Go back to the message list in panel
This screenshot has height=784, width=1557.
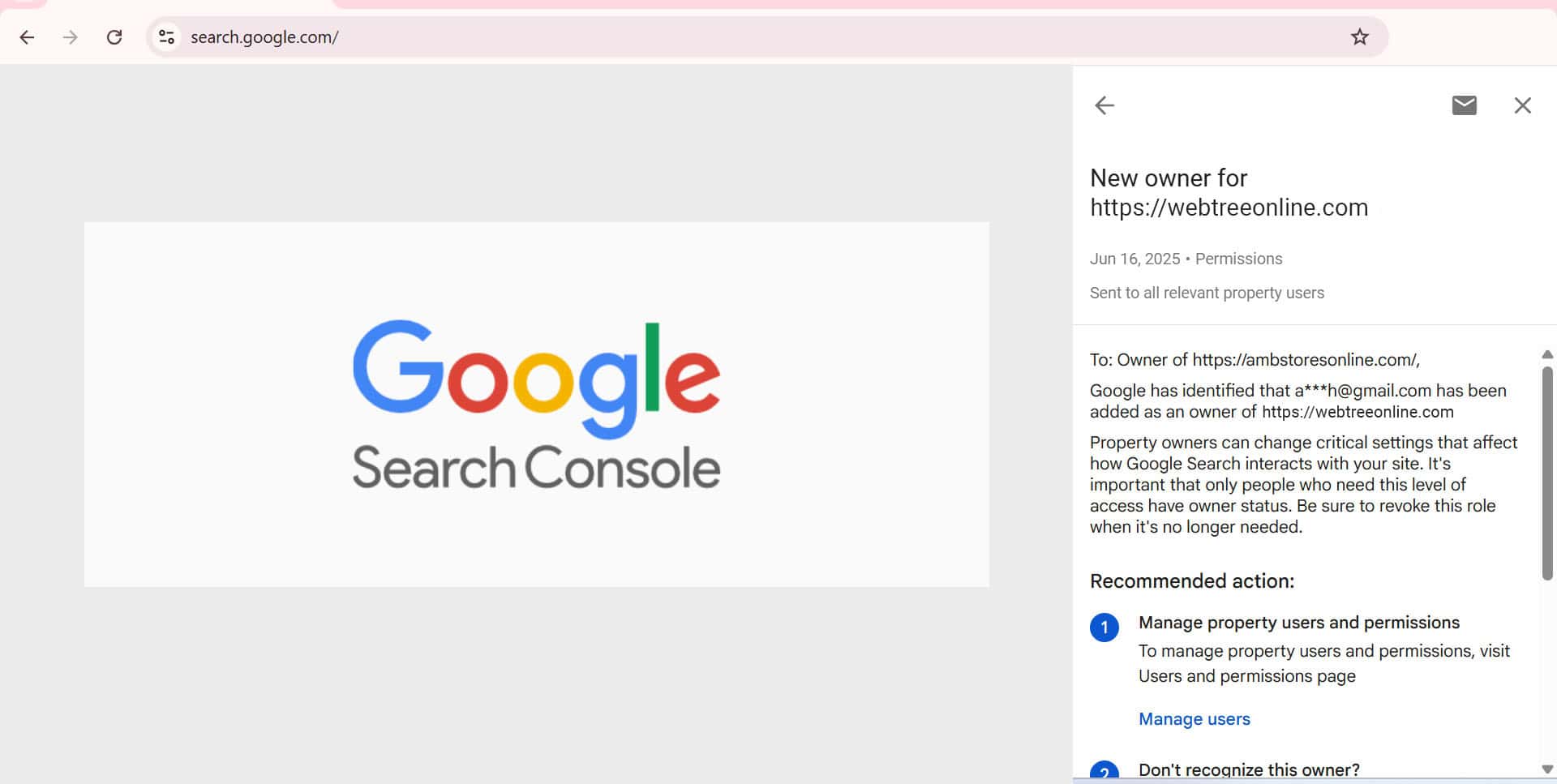pos(1104,105)
